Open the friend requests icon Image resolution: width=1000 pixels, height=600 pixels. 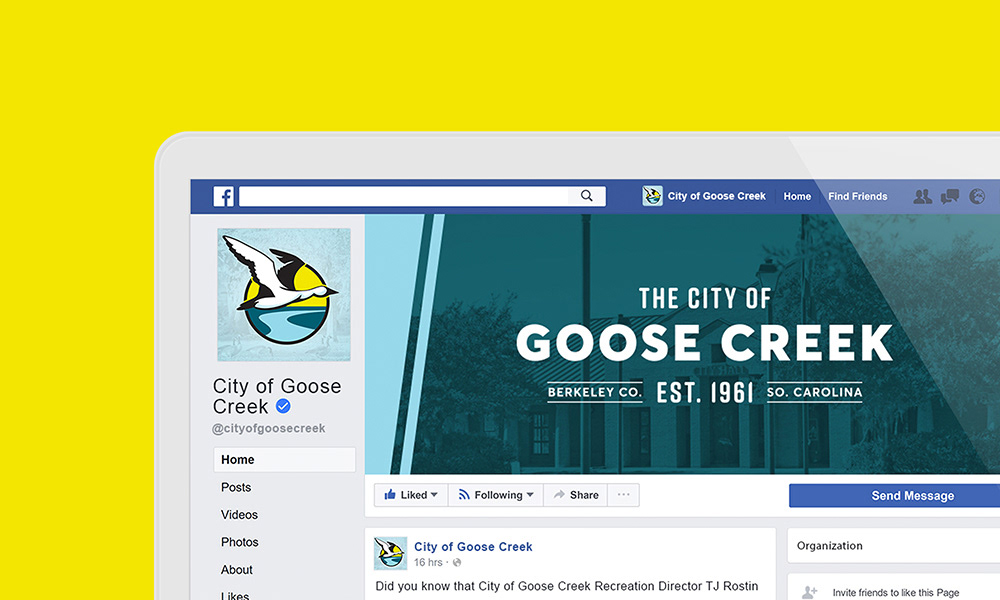(x=922, y=196)
